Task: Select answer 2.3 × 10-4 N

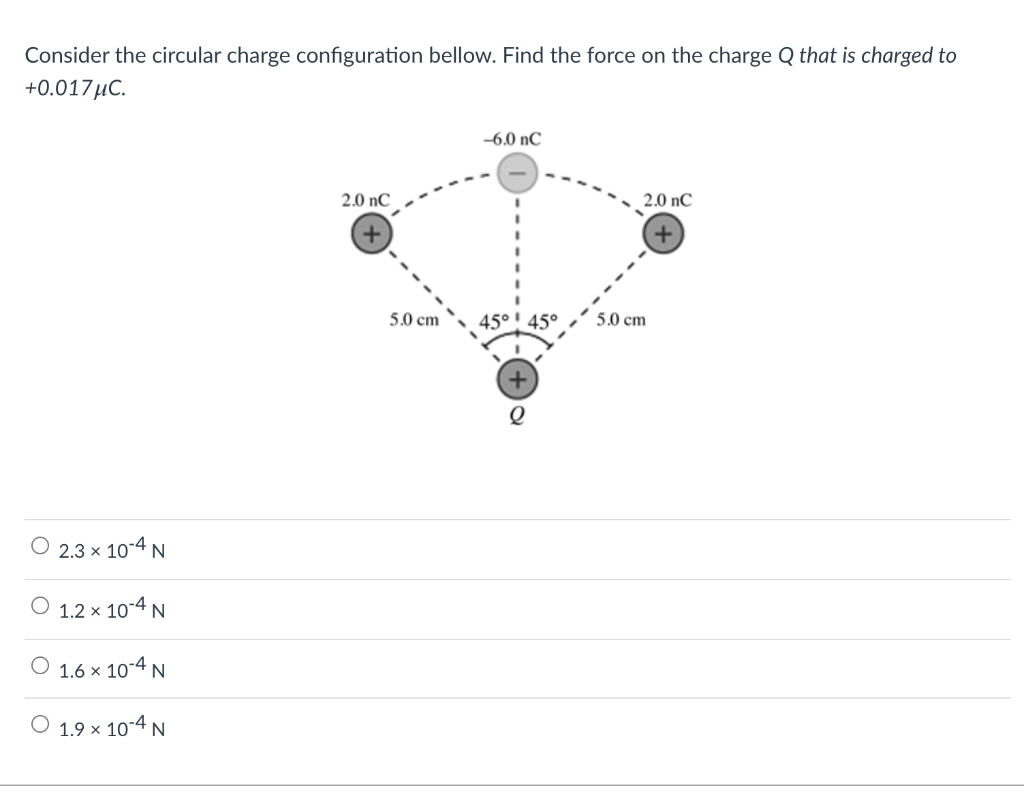Action: click(37, 545)
